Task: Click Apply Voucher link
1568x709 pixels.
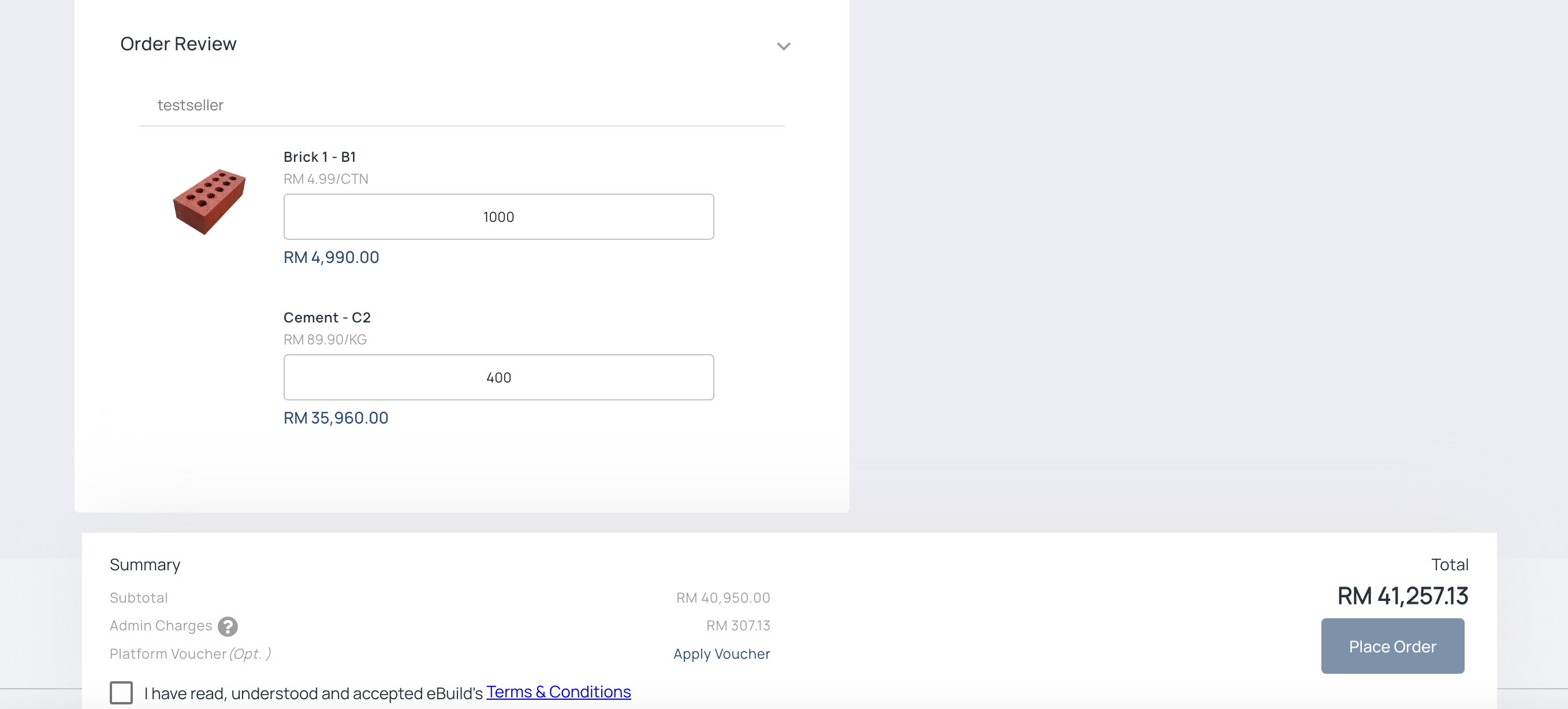Action: pos(721,654)
